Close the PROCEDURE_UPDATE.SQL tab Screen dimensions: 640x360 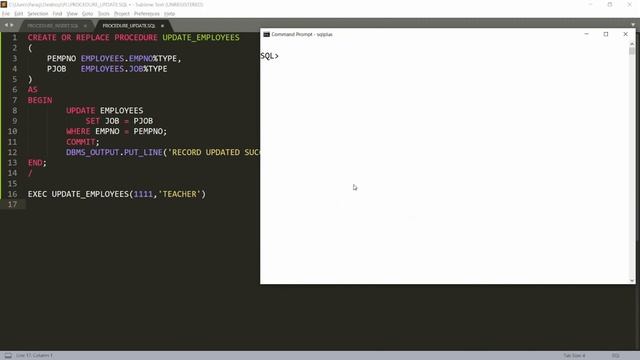tap(162, 26)
